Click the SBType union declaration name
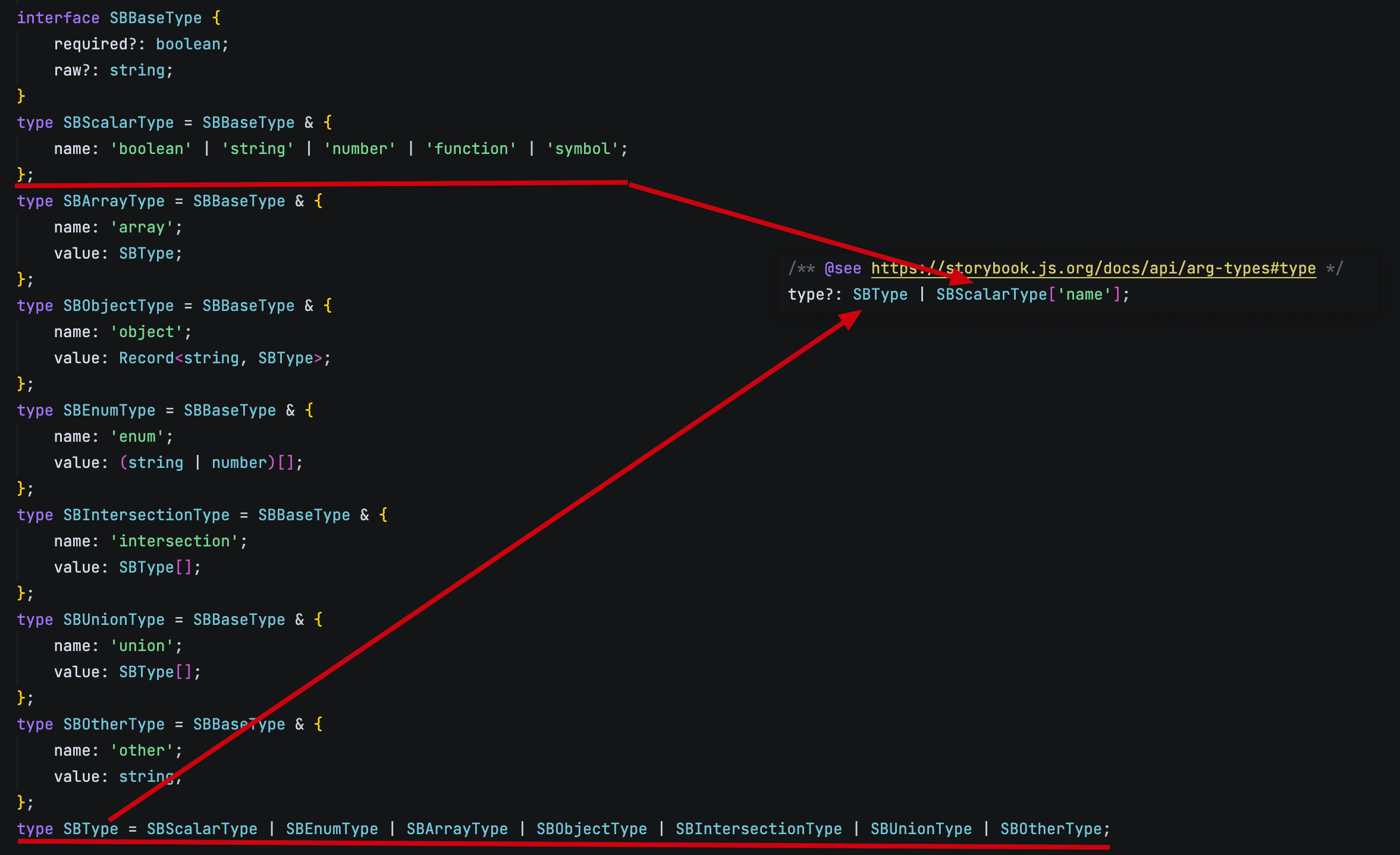 tap(90, 829)
